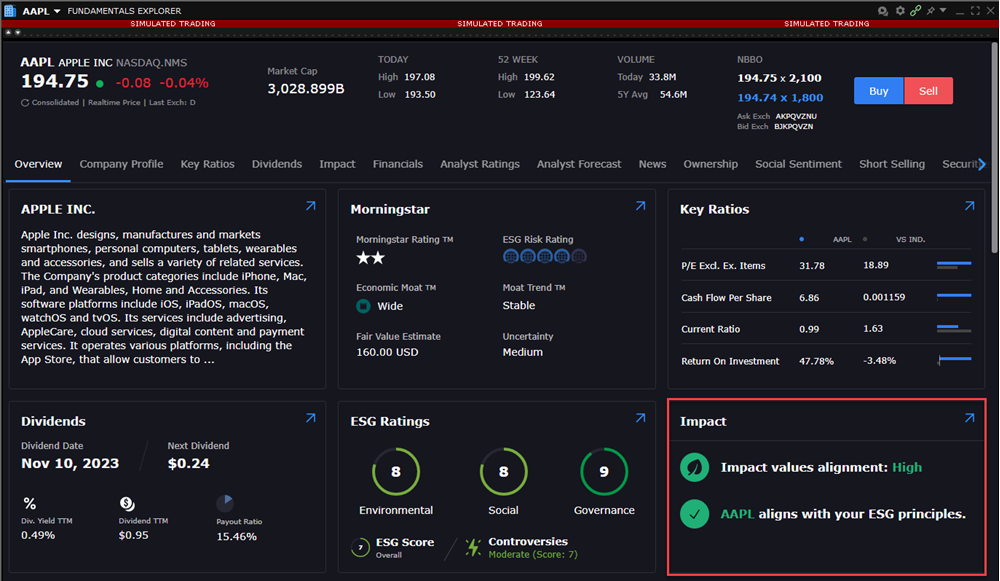The width and height of the screenshot is (1000, 581).
Task: Click the ESG Risk Rating globe icons
Action: point(545,256)
